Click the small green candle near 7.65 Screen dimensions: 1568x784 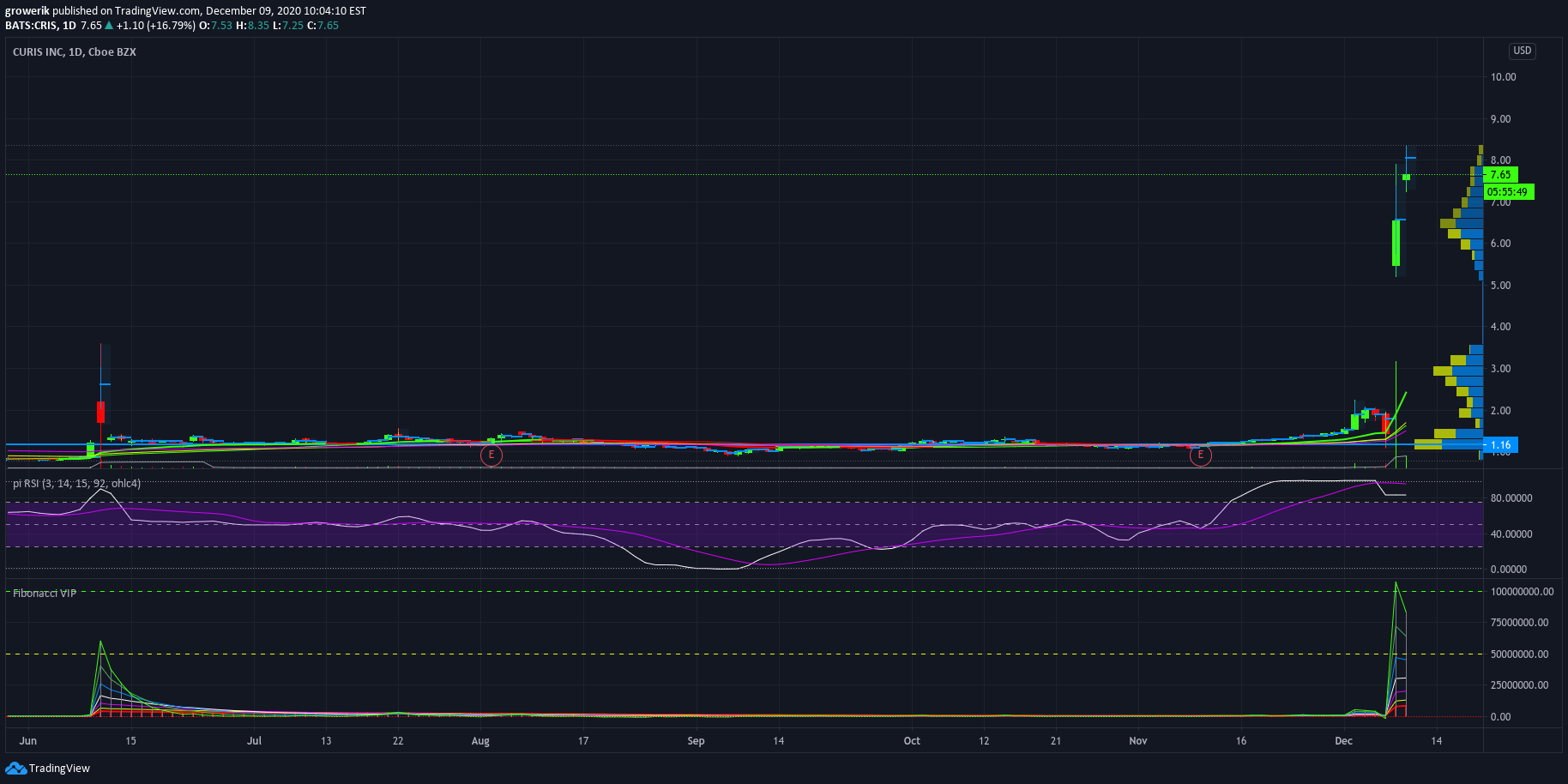click(1406, 178)
